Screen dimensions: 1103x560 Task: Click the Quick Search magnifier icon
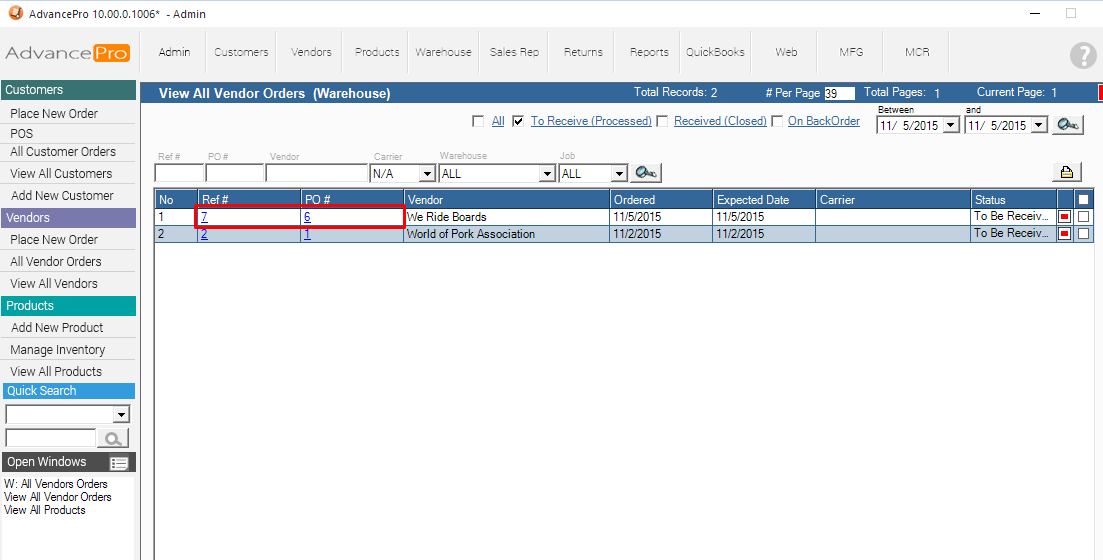point(113,438)
